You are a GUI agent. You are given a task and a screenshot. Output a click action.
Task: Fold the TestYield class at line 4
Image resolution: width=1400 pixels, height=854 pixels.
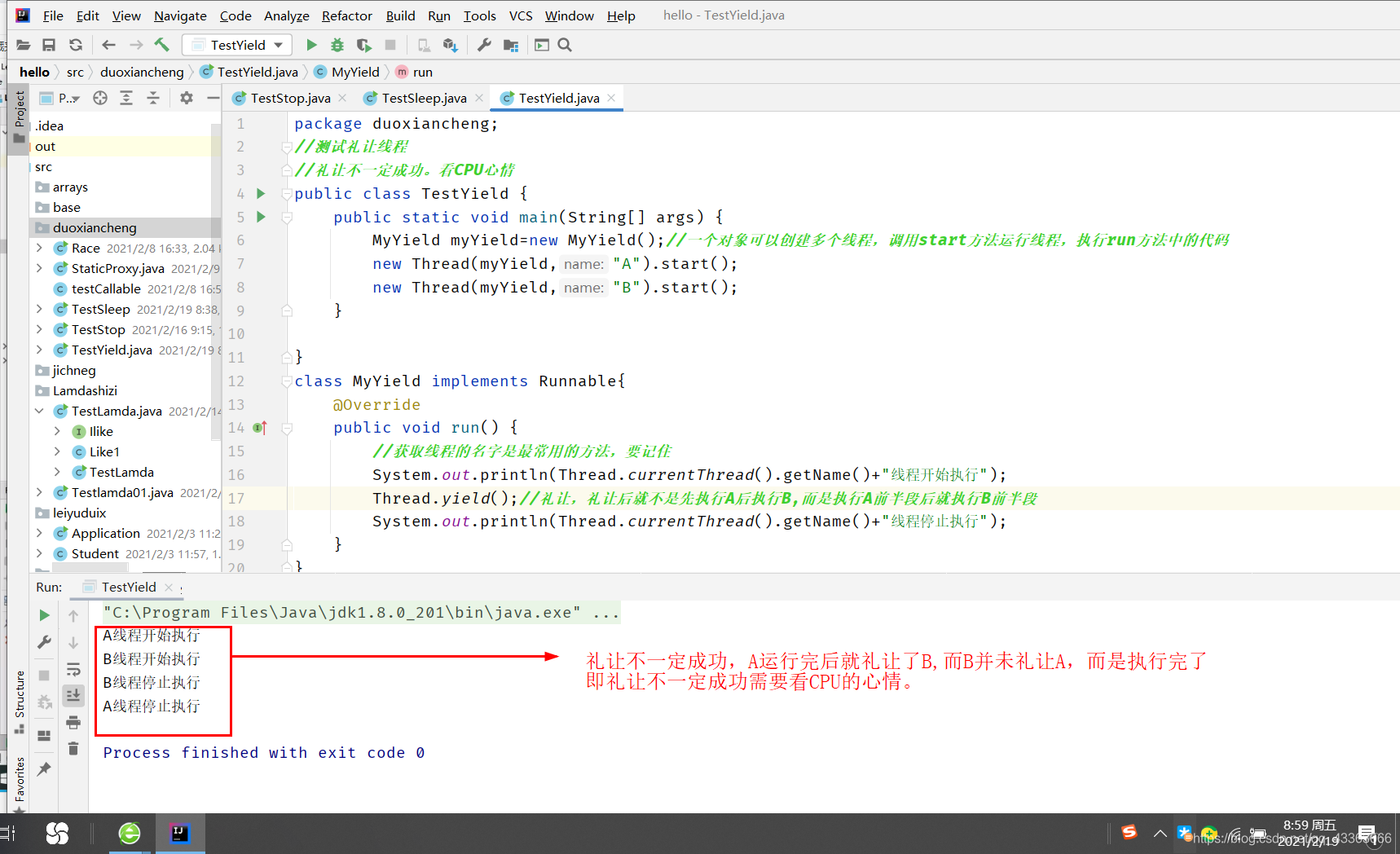[287, 194]
